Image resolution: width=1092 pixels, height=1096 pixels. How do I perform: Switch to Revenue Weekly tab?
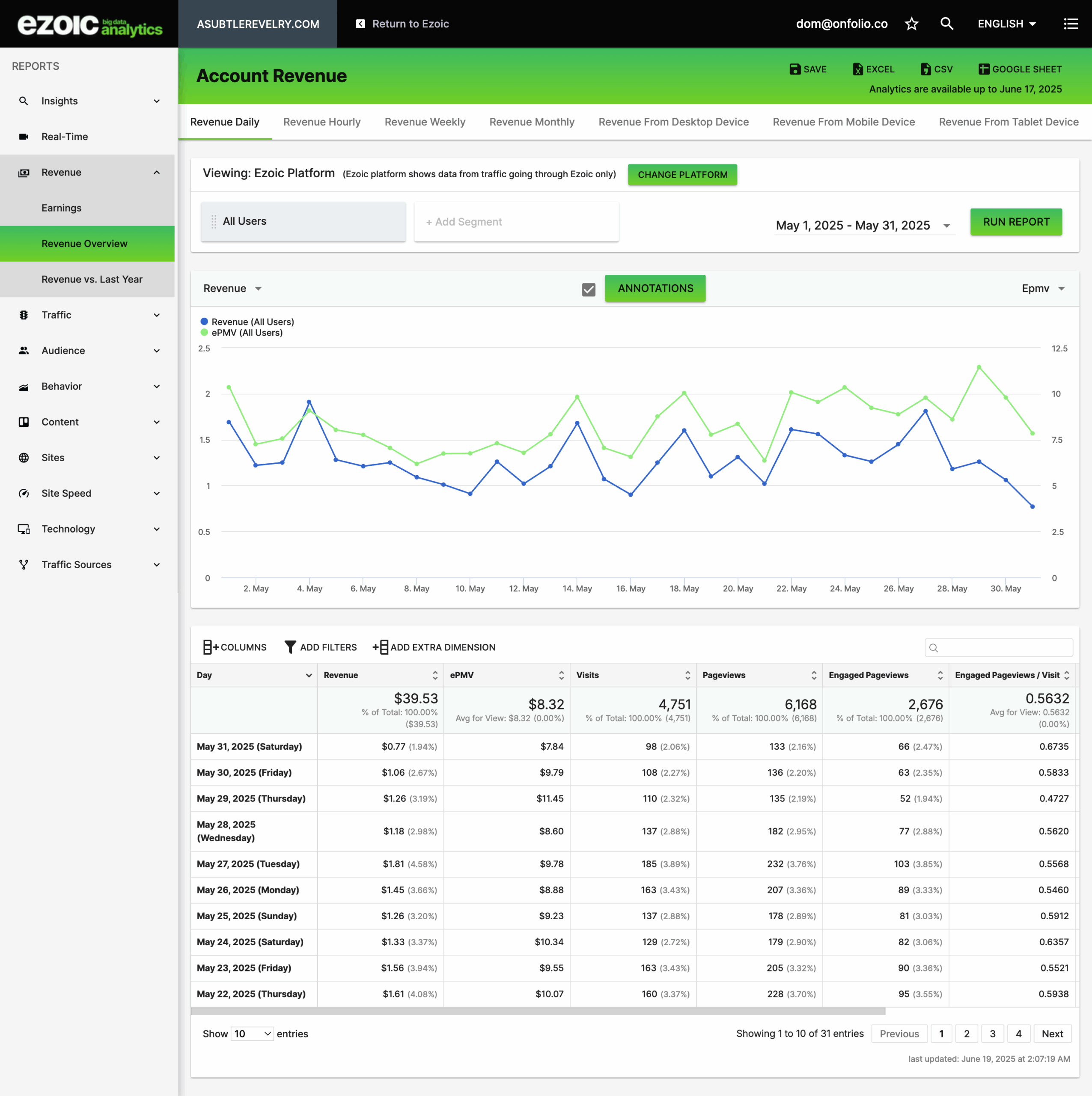point(425,122)
